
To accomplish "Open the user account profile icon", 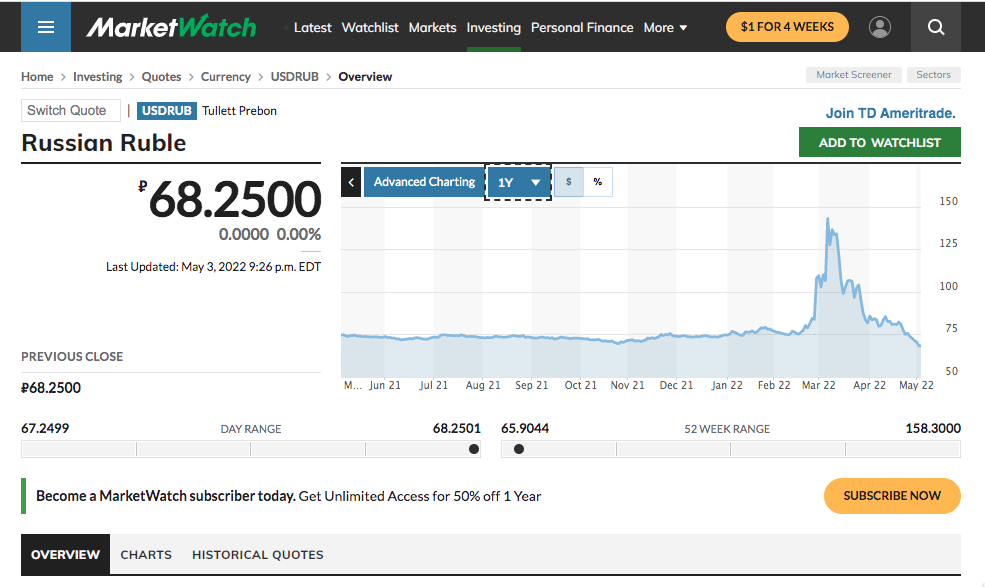I will 879,27.
